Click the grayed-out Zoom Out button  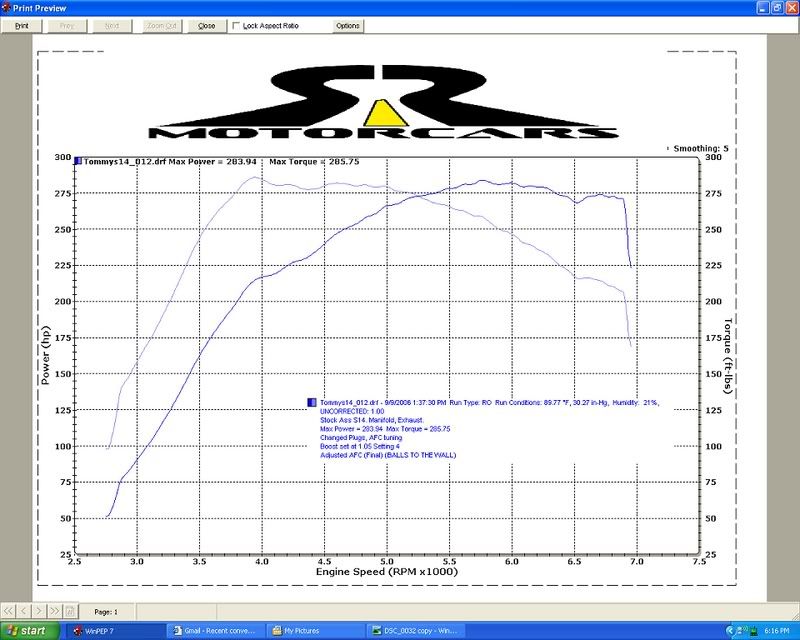coord(162,26)
